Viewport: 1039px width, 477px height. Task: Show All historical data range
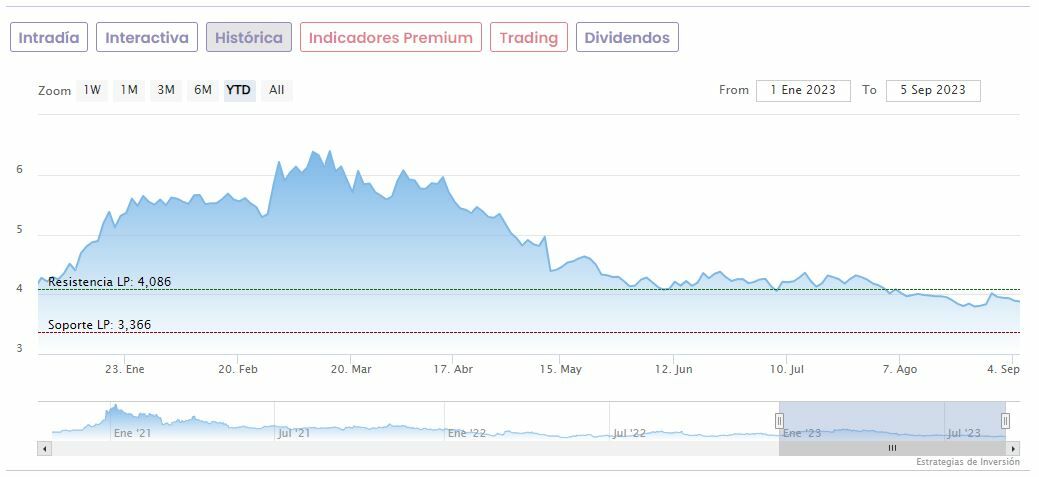point(276,90)
